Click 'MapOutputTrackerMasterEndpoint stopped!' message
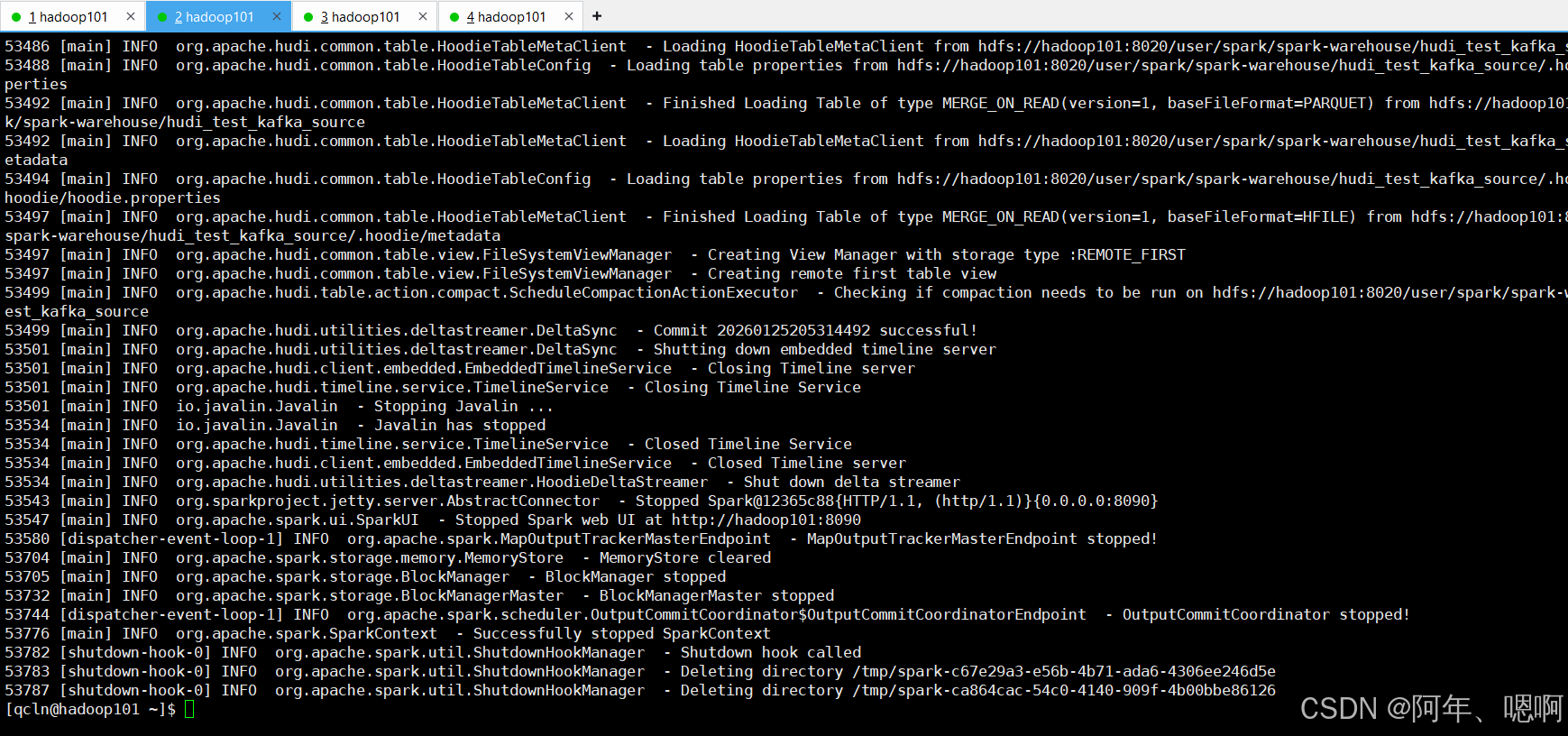The image size is (1568, 736). pos(983,538)
